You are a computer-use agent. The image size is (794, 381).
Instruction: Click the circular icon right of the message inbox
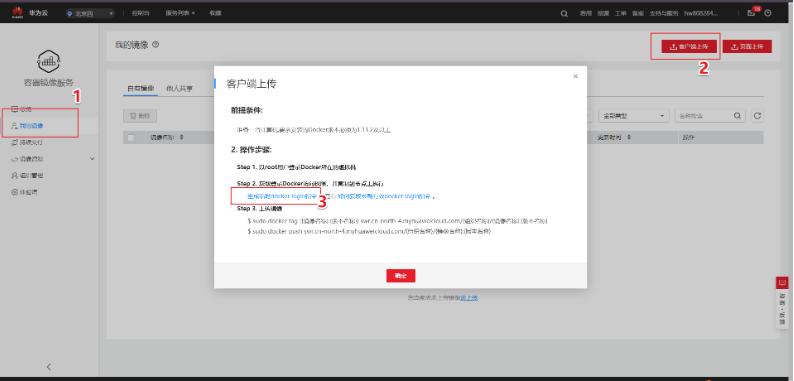(768, 13)
